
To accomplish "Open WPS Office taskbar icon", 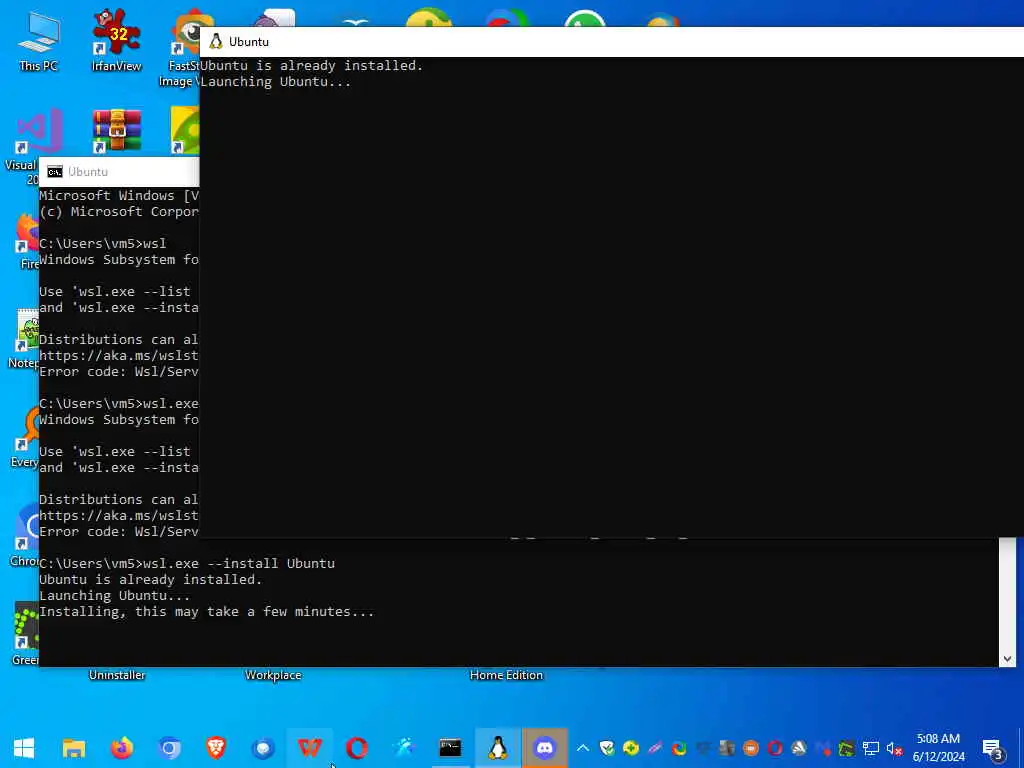I will (310, 748).
